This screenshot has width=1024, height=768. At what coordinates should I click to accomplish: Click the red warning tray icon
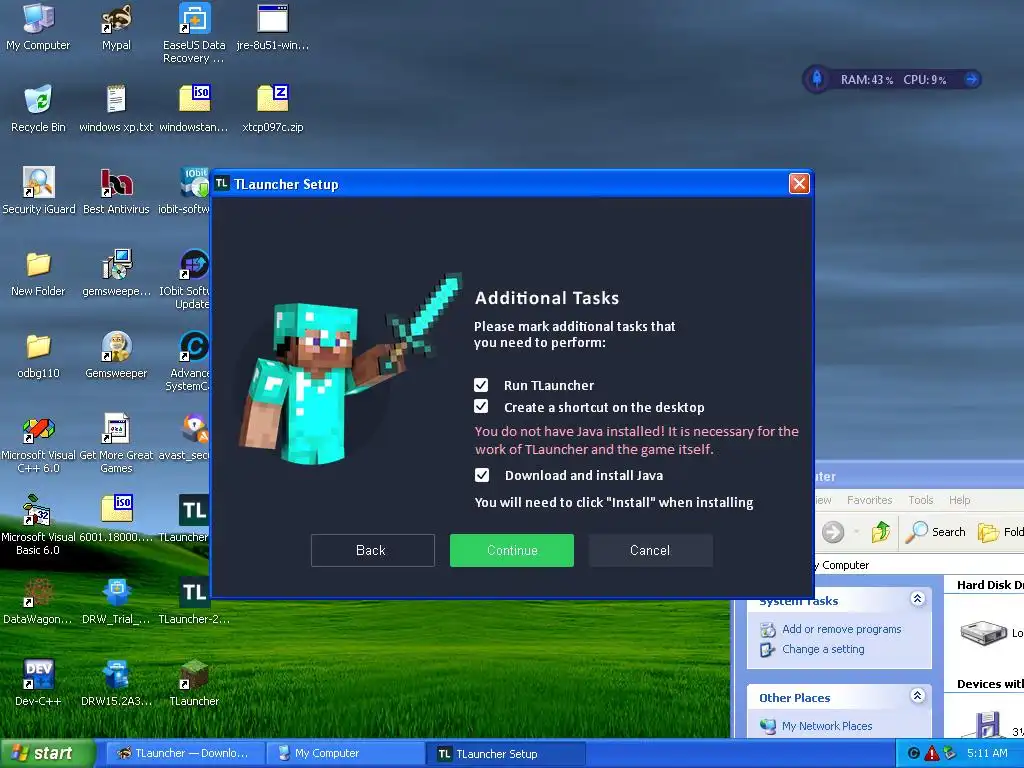[x=931, y=753]
